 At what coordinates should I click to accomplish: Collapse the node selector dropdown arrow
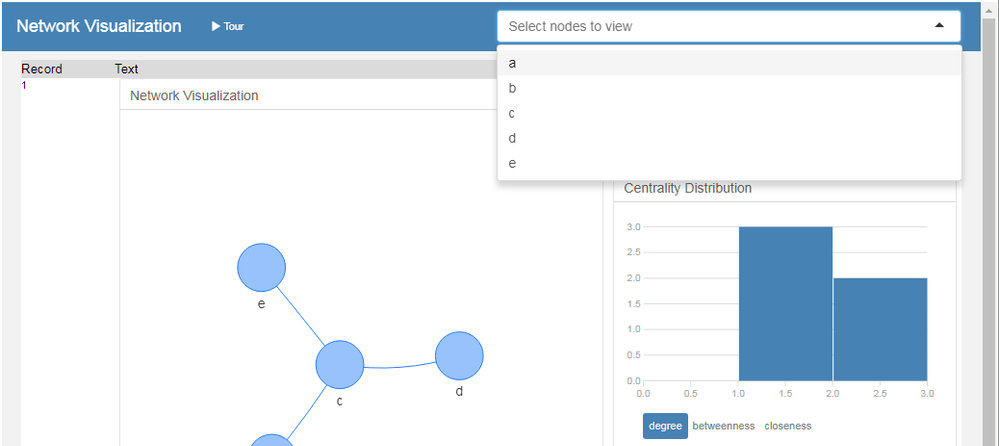(938, 26)
